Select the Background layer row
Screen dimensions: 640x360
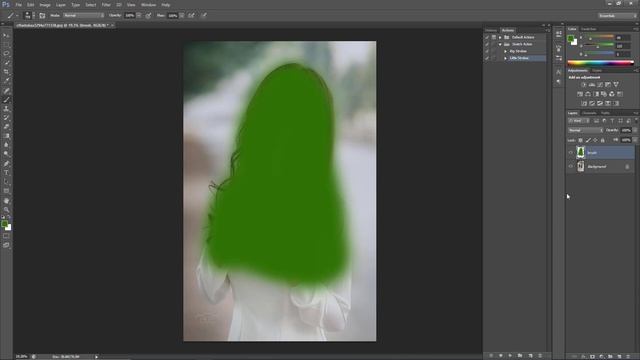(x=600, y=167)
